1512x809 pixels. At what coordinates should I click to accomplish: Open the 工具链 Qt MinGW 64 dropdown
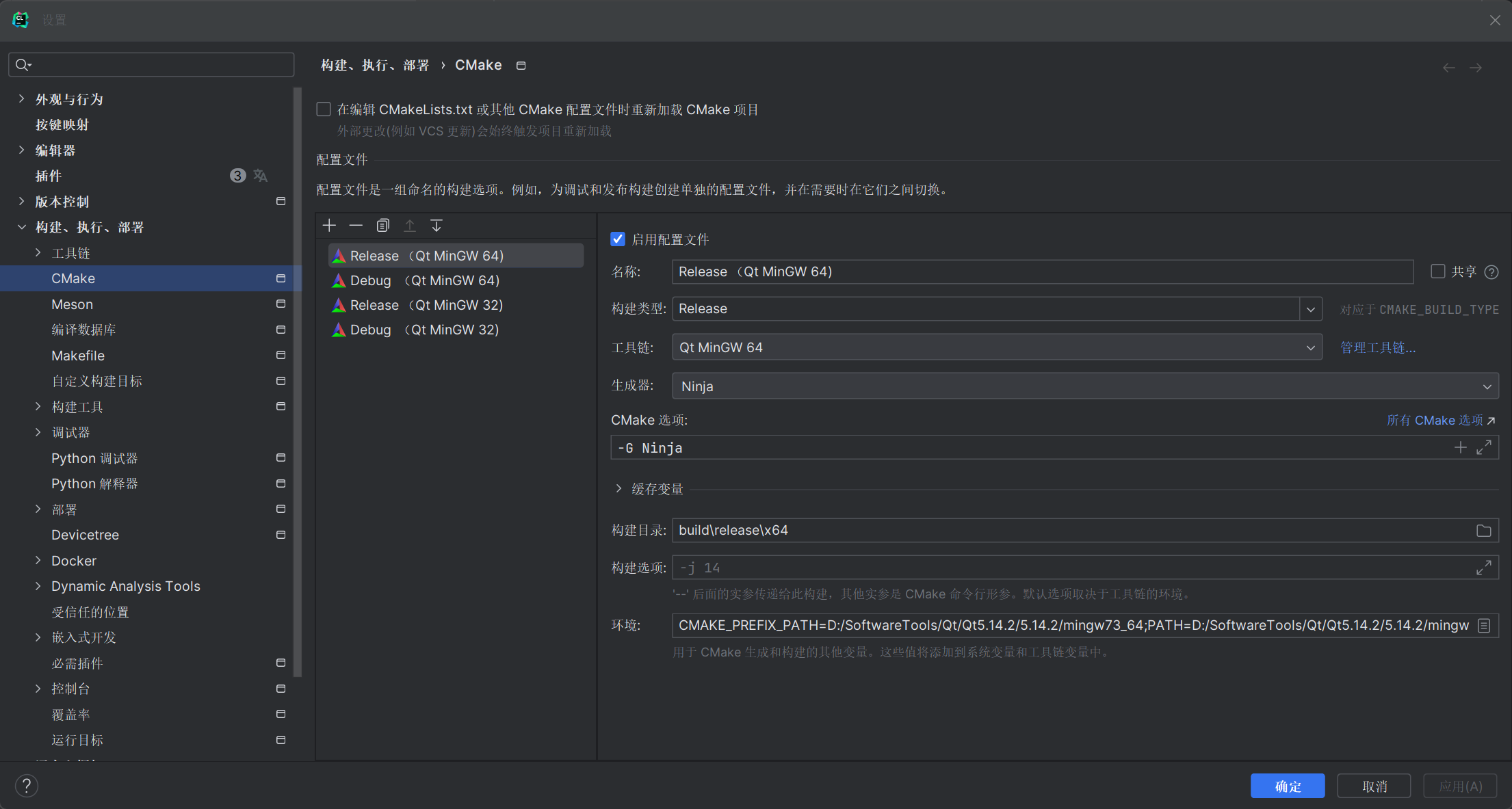click(x=1310, y=348)
